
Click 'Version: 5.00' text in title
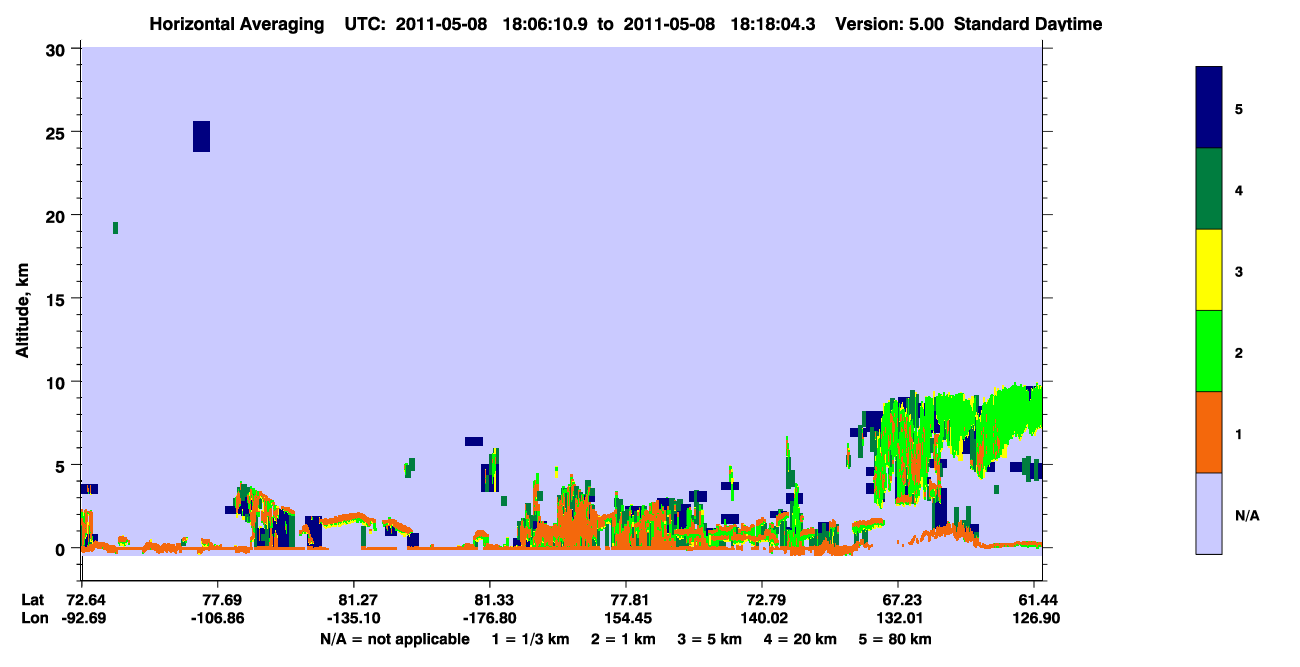pos(890,24)
